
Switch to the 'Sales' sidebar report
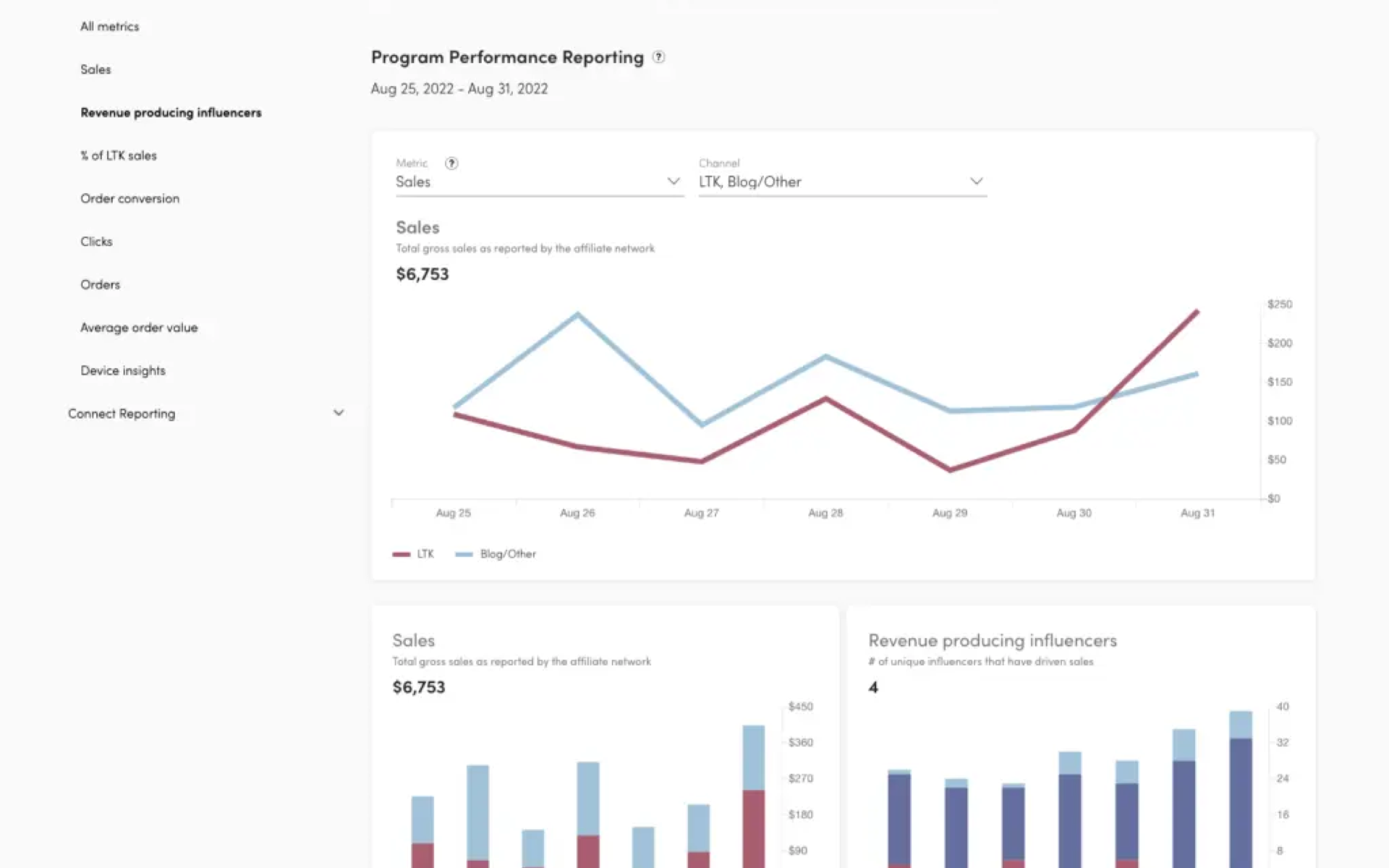coord(95,69)
